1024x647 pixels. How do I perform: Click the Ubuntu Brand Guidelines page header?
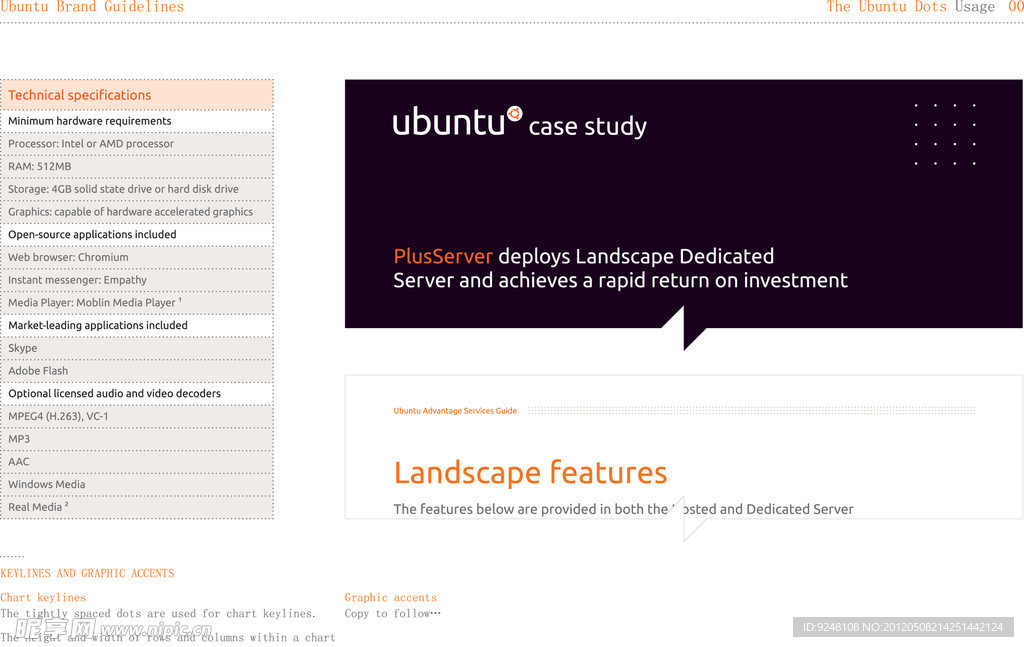(92, 7)
